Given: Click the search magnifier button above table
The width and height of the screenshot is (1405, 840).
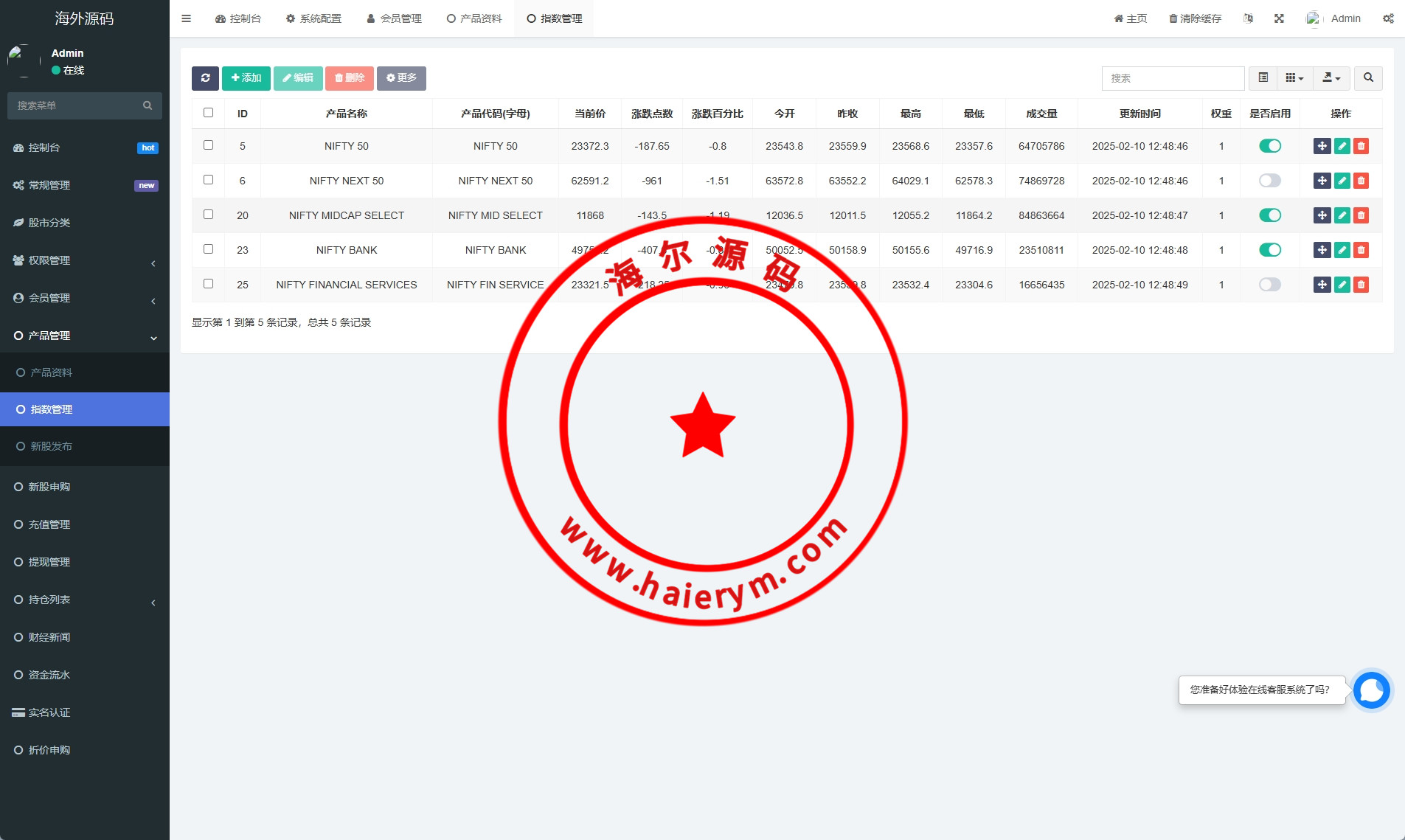Looking at the screenshot, I should click(1368, 78).
